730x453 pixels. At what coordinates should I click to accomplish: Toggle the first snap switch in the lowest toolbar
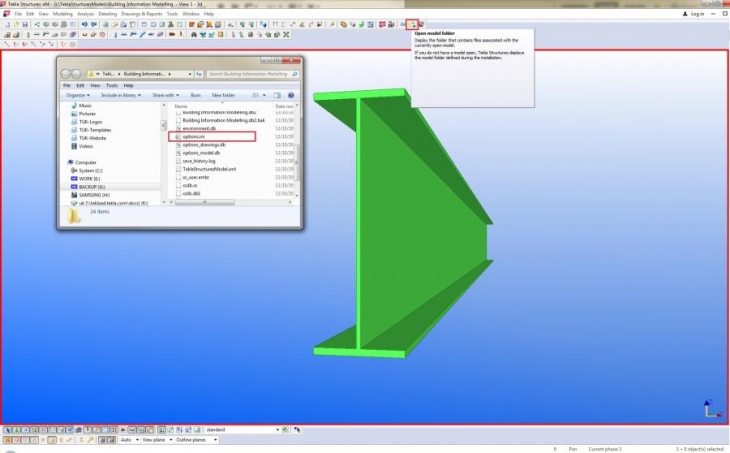[x=7, y=439]
